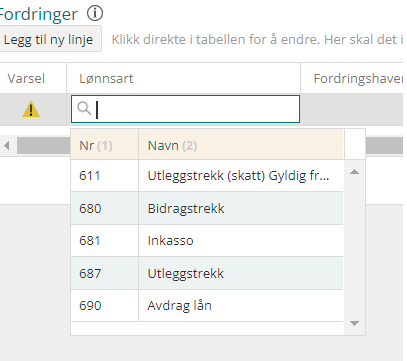Click the yellow warning triangle icon
The width and height of the screenshot is (407, 361).
tap(31, 109)
